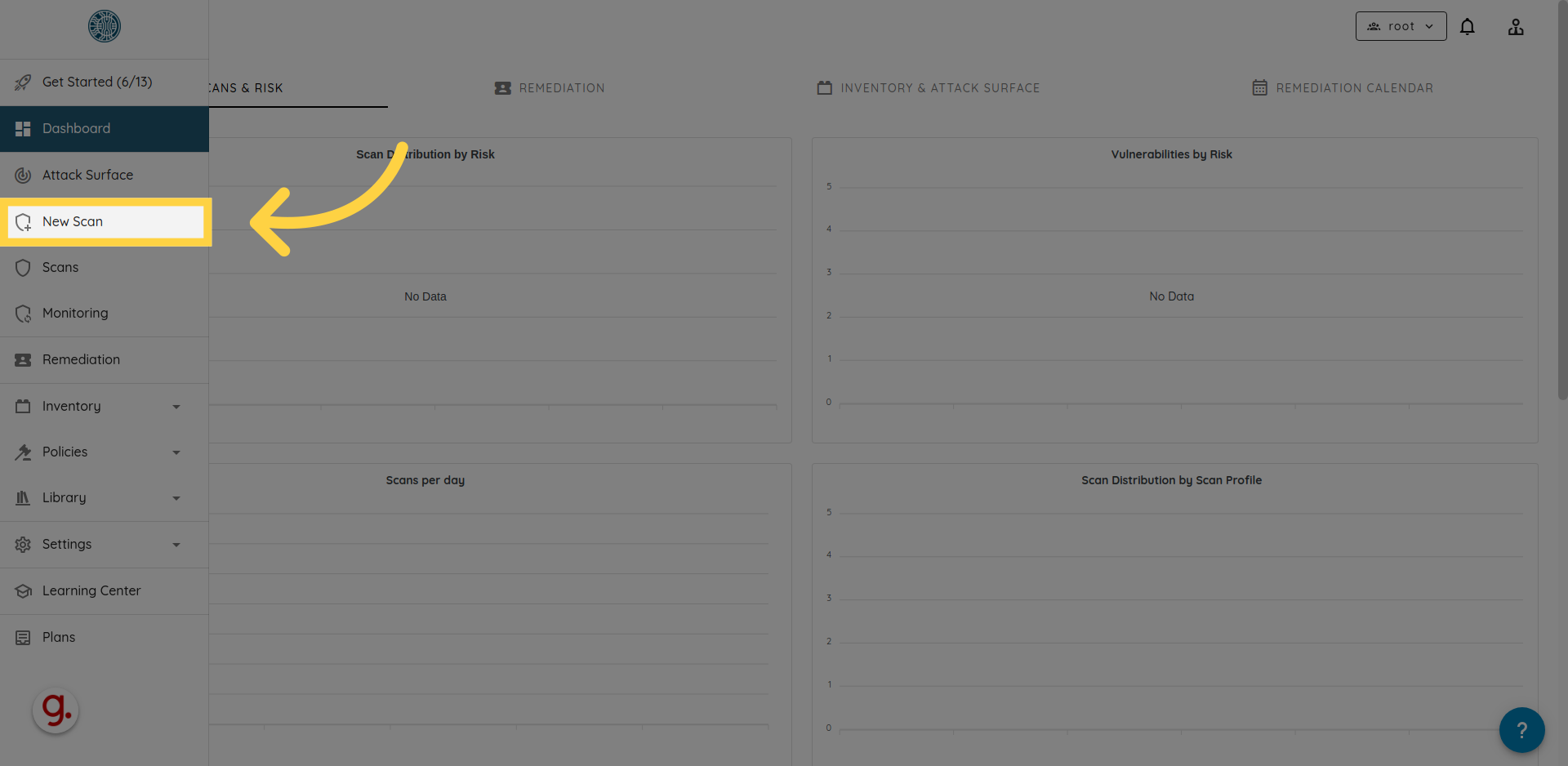Click the Attack Surface radar icon
Image resolution: width=1568 pixels, height=766 pixels.
pos(23,175)
